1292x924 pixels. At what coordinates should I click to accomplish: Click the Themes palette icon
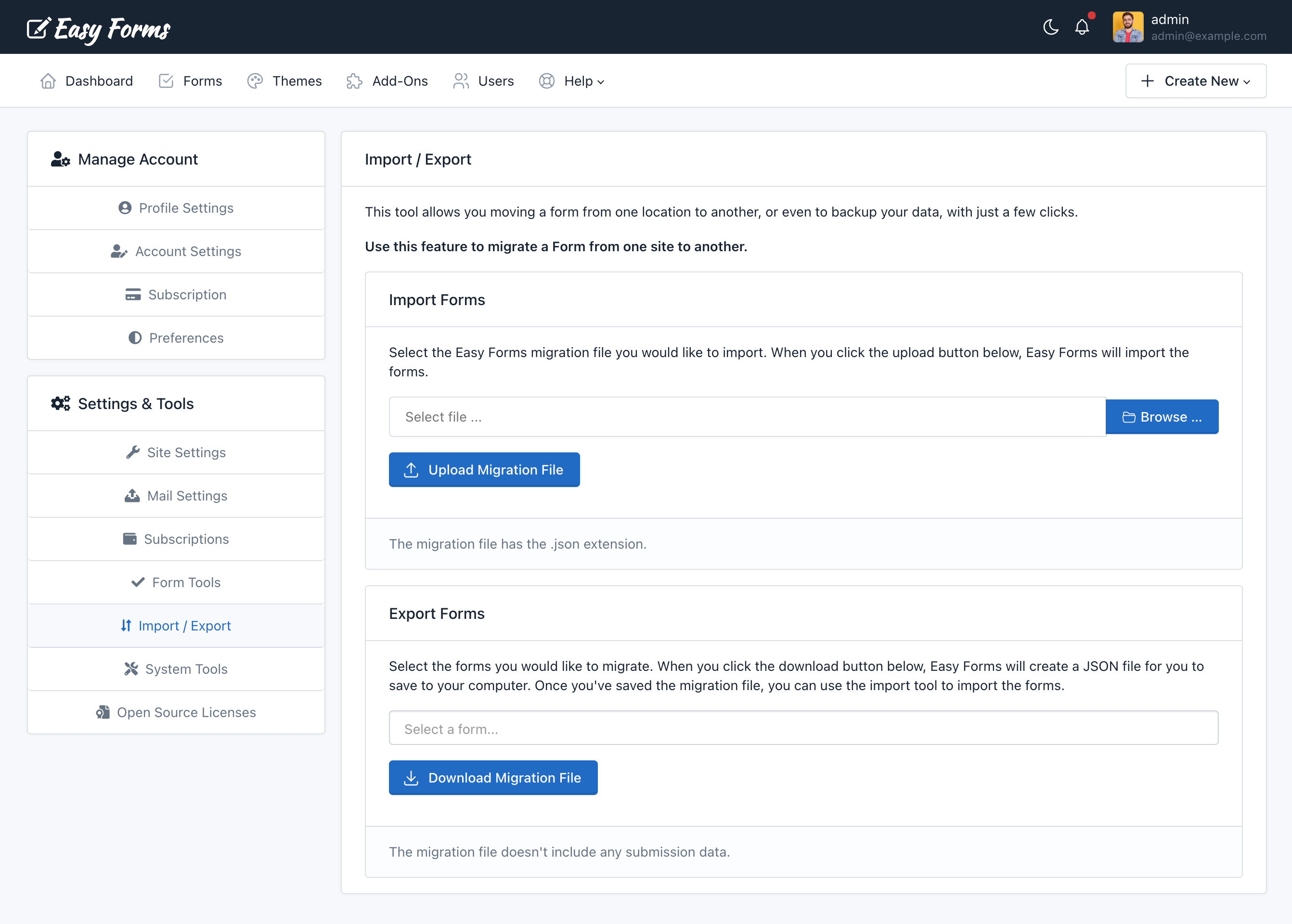tap(255, 81)
